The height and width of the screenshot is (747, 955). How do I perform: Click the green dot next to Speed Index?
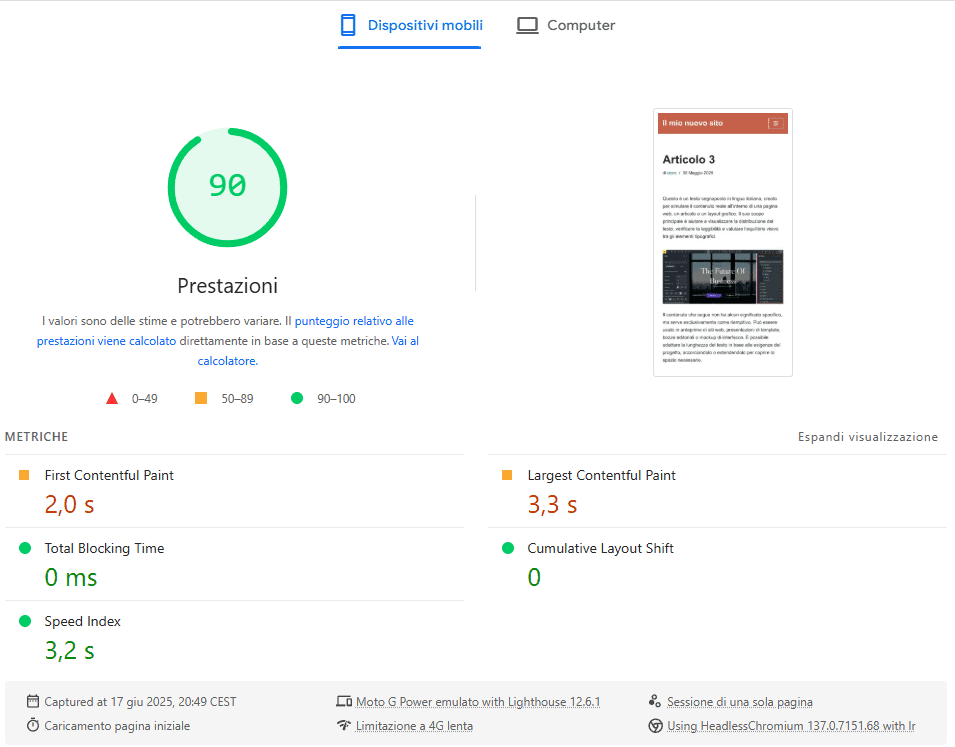click(25, 621)
